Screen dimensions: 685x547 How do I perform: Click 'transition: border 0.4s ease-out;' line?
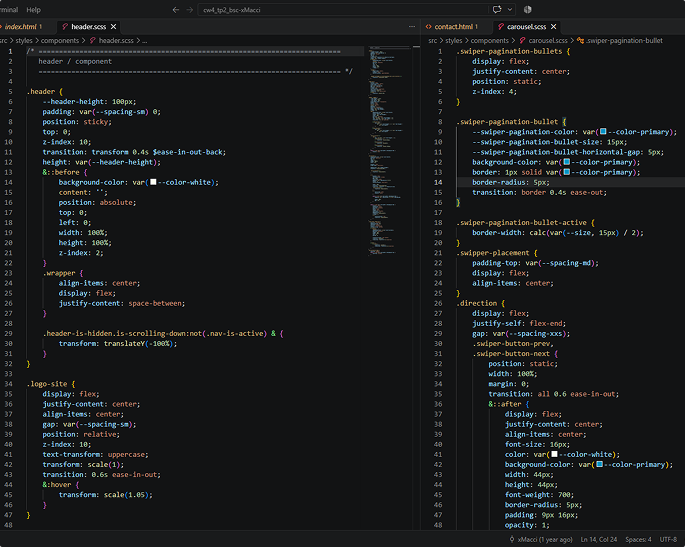click(x=540, y=193)
